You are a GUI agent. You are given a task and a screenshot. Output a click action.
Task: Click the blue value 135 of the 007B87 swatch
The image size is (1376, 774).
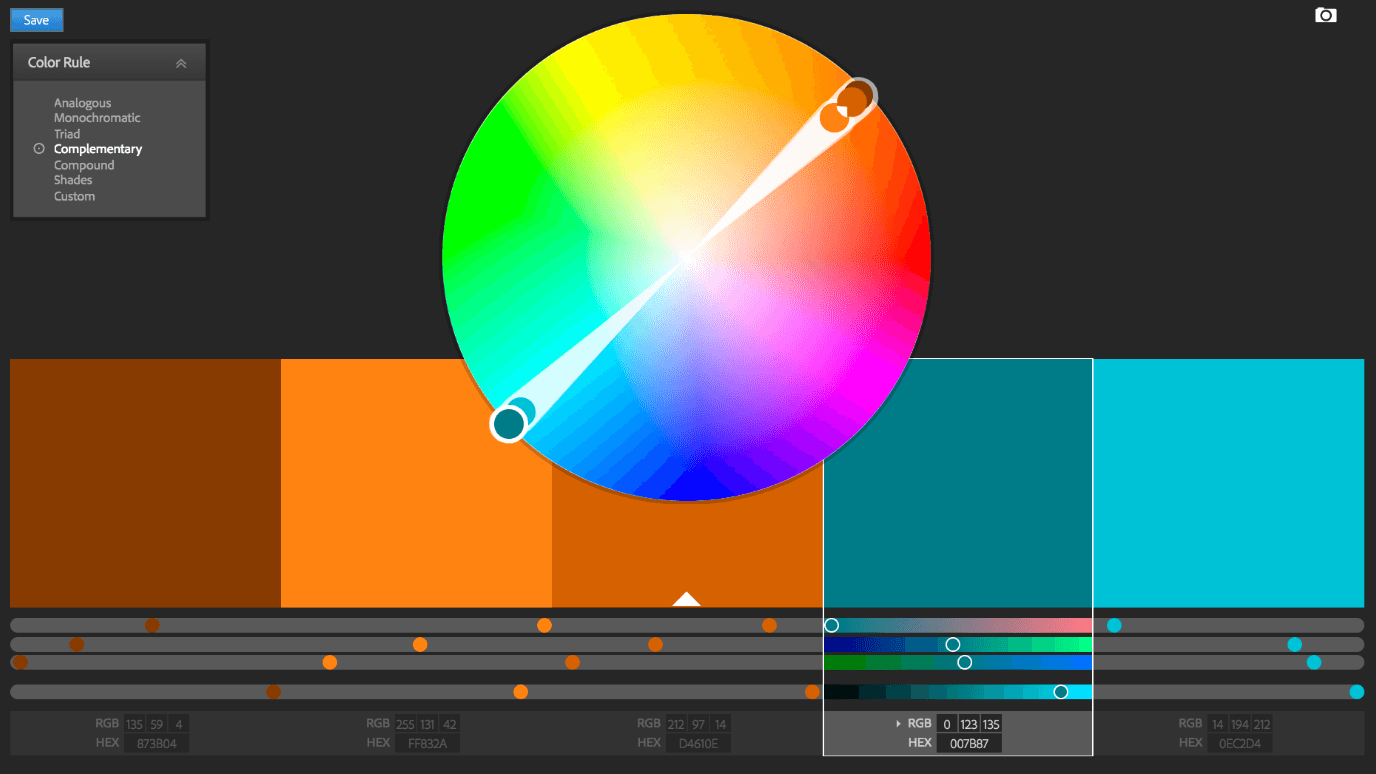[x=990, y=724]
